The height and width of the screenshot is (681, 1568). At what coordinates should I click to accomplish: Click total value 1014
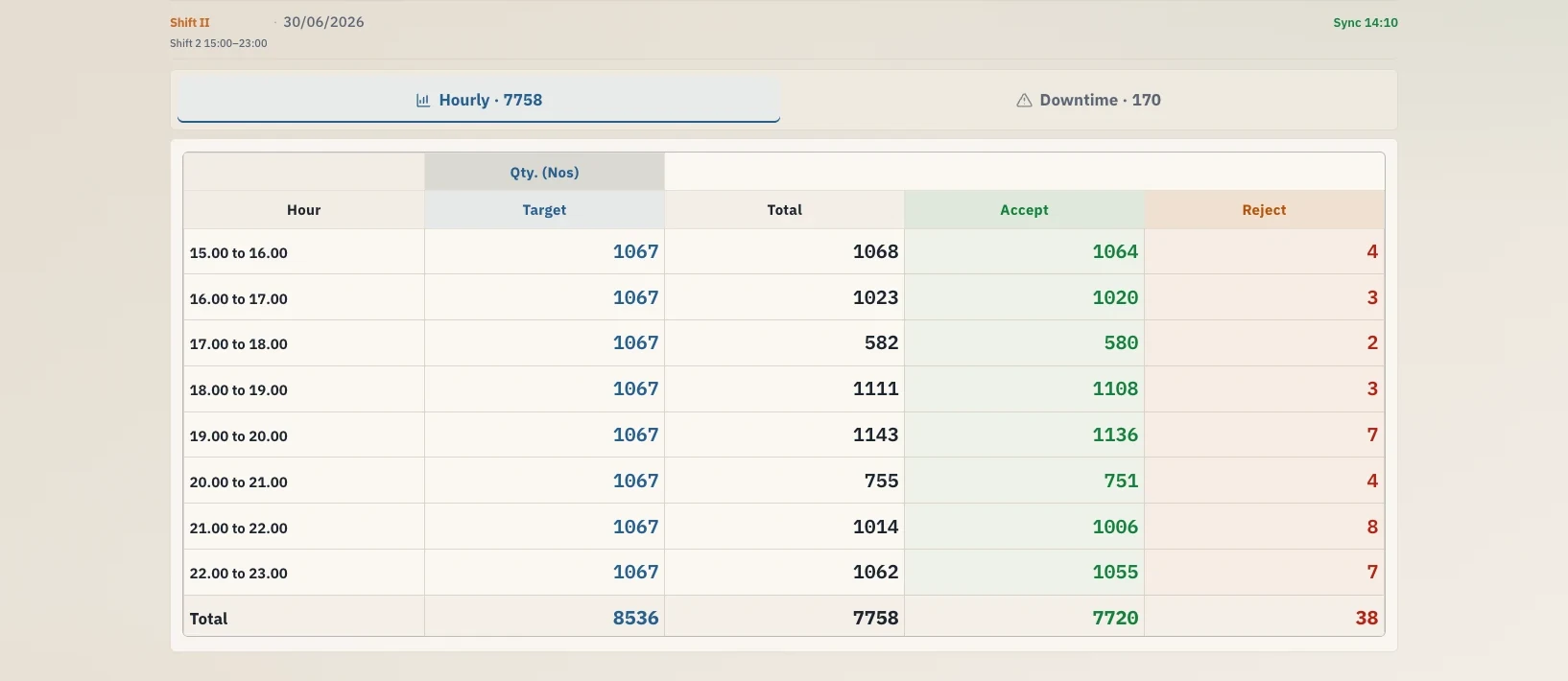[875, 527]
